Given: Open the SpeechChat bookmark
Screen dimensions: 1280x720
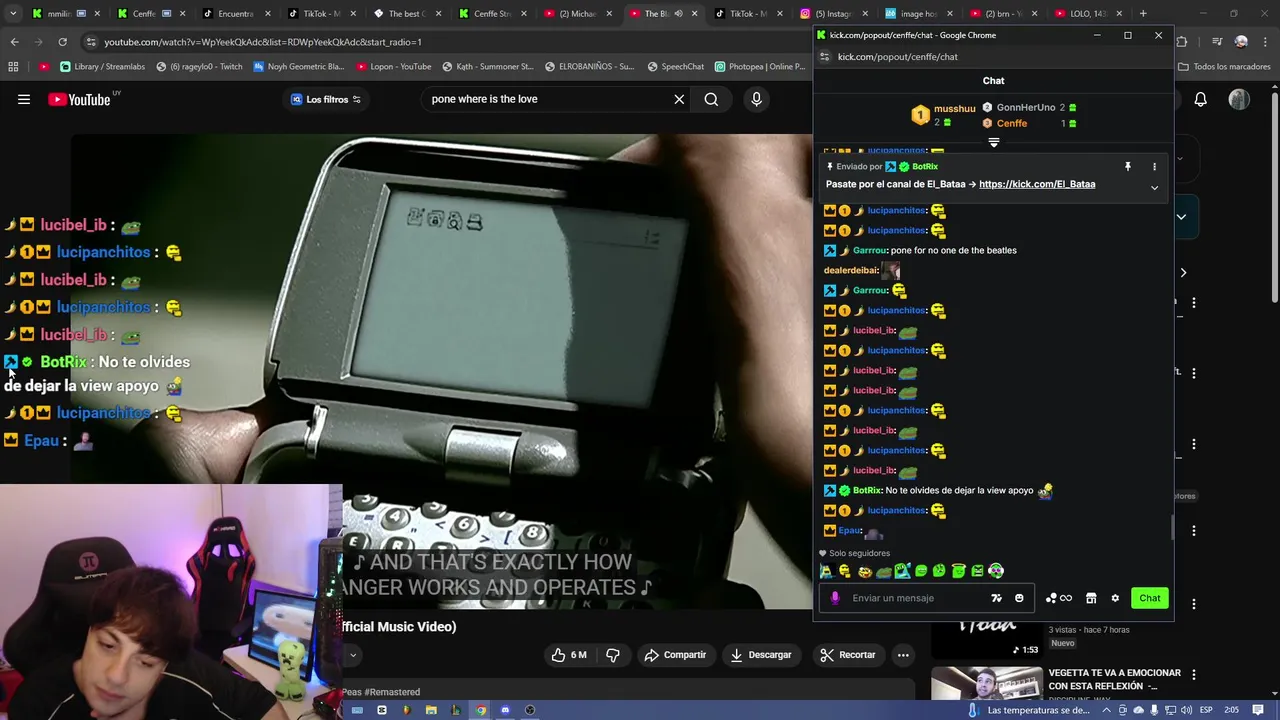Looking at the screenshot, I should pyautogui.click(x=675, y=67).
